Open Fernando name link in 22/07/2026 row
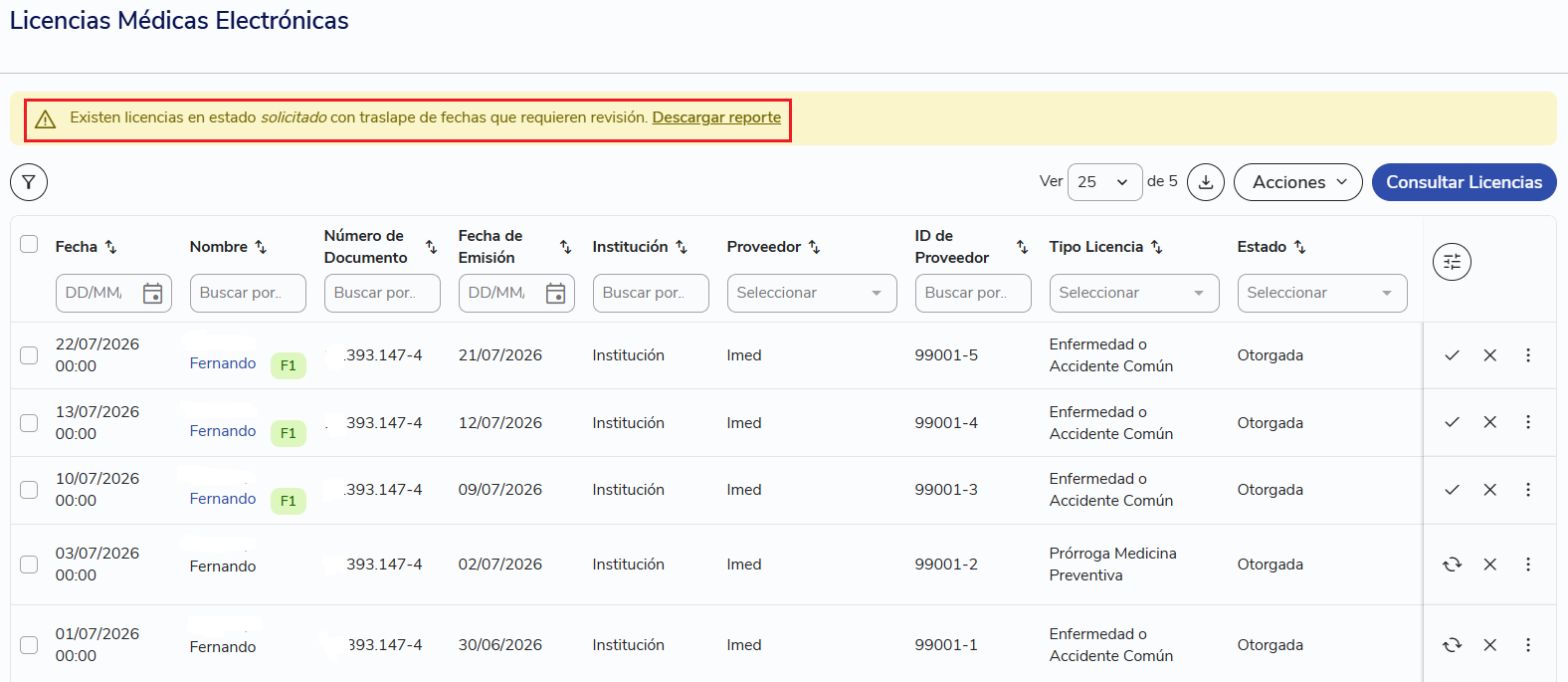 click(x=223, y=363)
